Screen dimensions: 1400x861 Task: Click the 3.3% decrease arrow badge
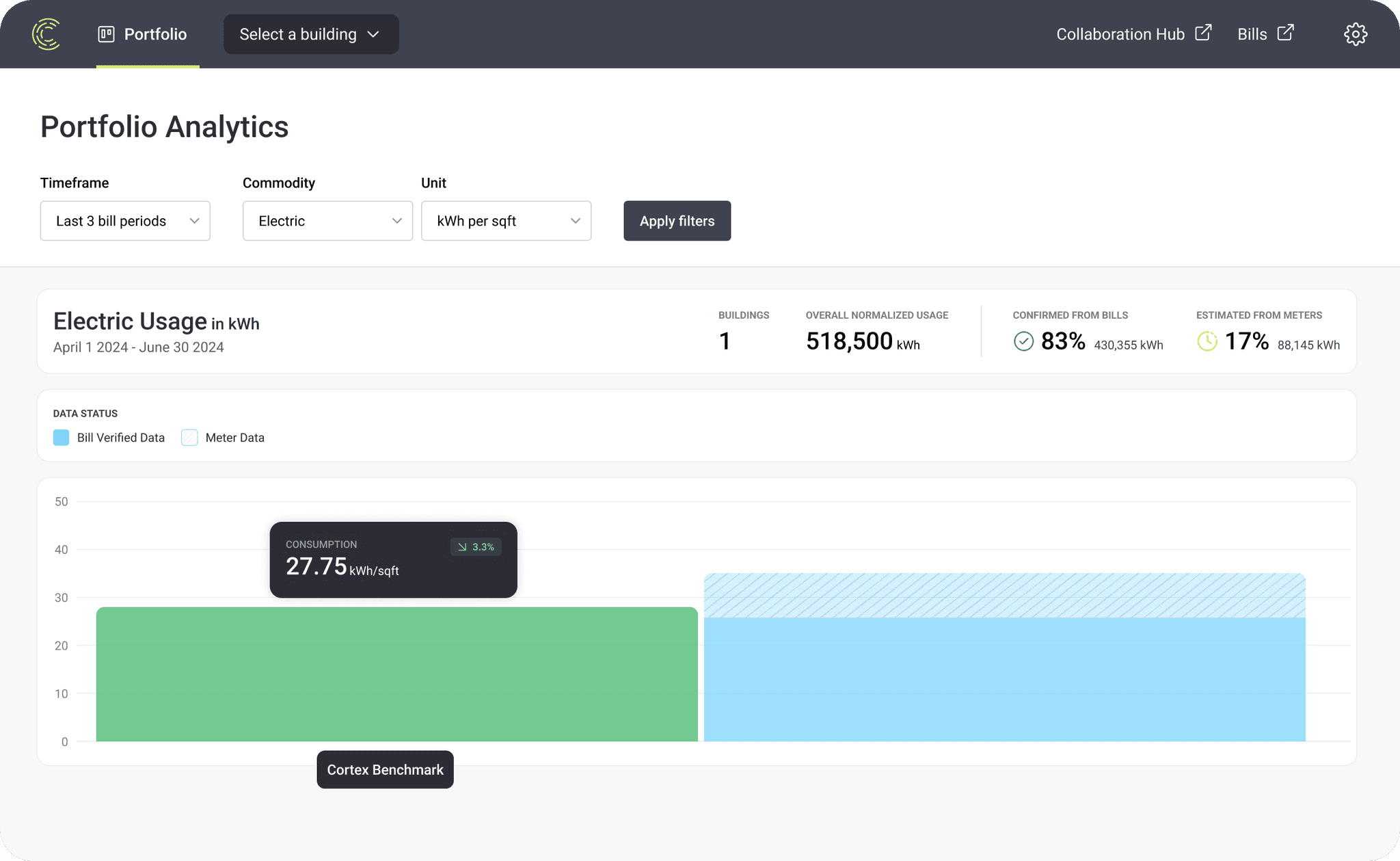coord(476,547)
